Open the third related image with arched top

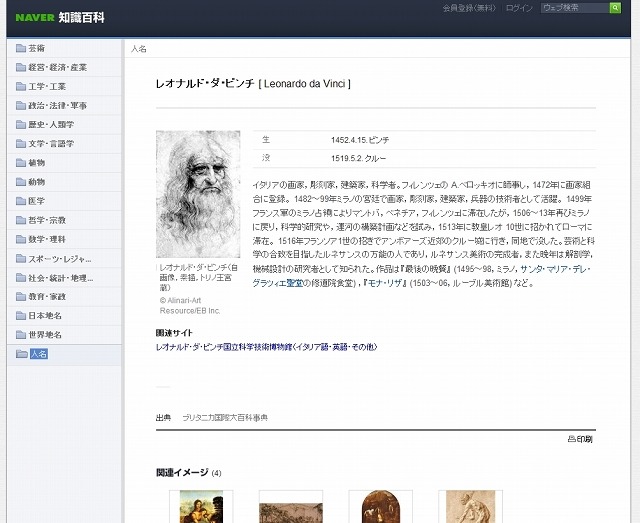(381, 507)
